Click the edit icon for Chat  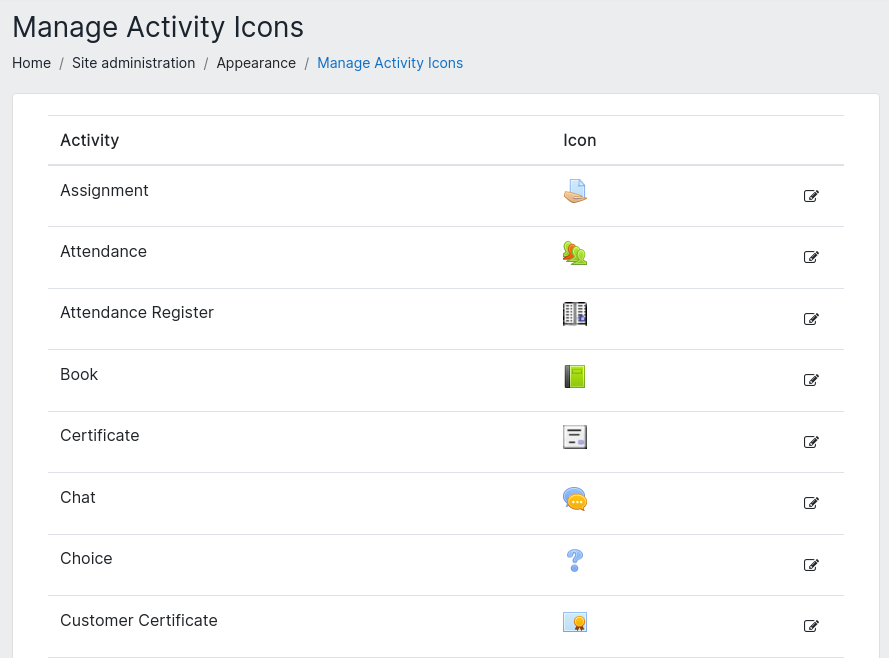point(811,503)
